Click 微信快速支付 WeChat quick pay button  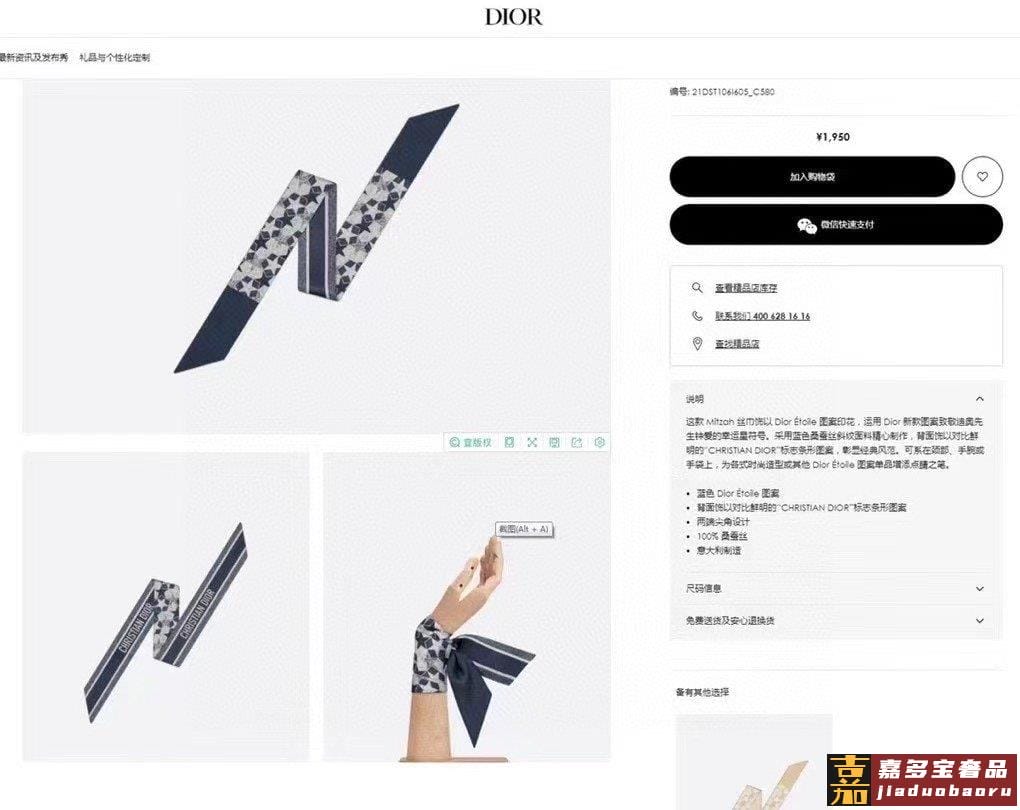coord(836,224)
